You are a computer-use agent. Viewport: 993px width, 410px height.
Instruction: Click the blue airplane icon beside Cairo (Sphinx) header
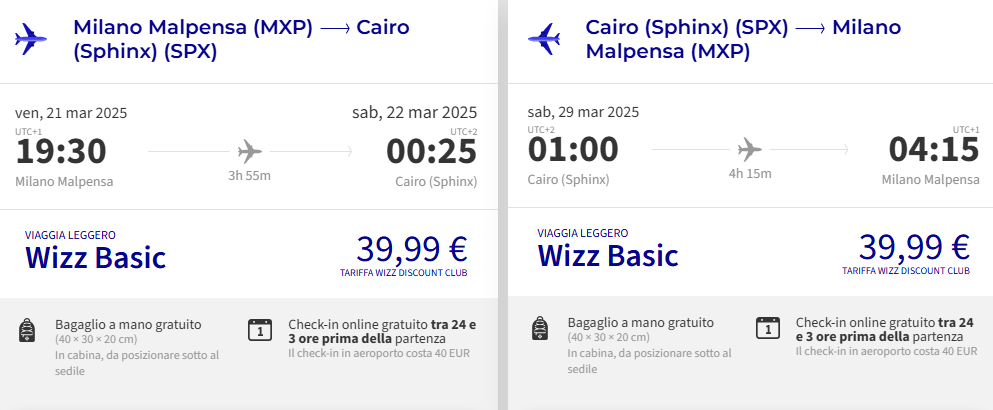pyautogui.click(x=543, y=39)
